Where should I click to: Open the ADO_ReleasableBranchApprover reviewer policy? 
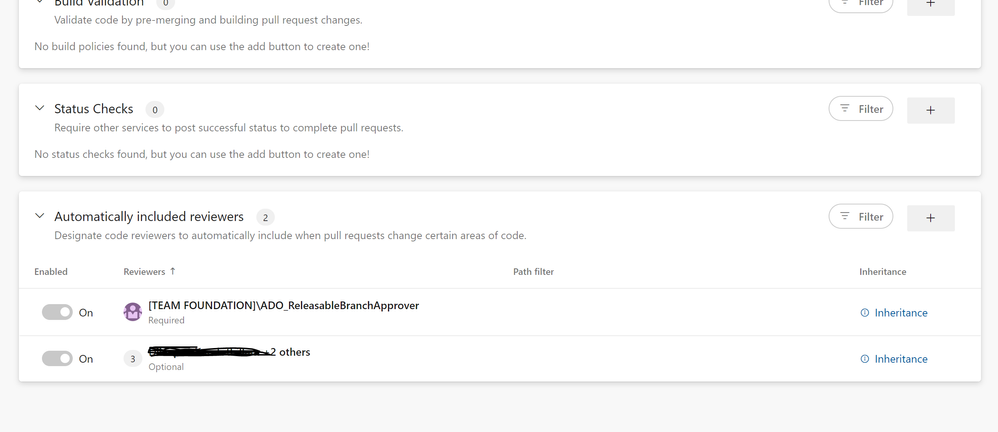(x=283, y=306)
